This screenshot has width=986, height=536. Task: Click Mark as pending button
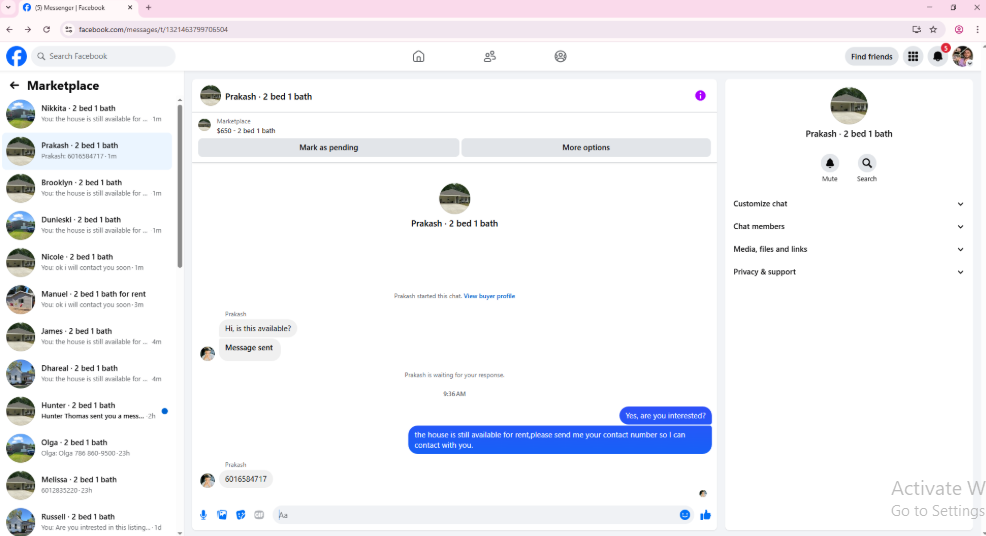[328, 147]
